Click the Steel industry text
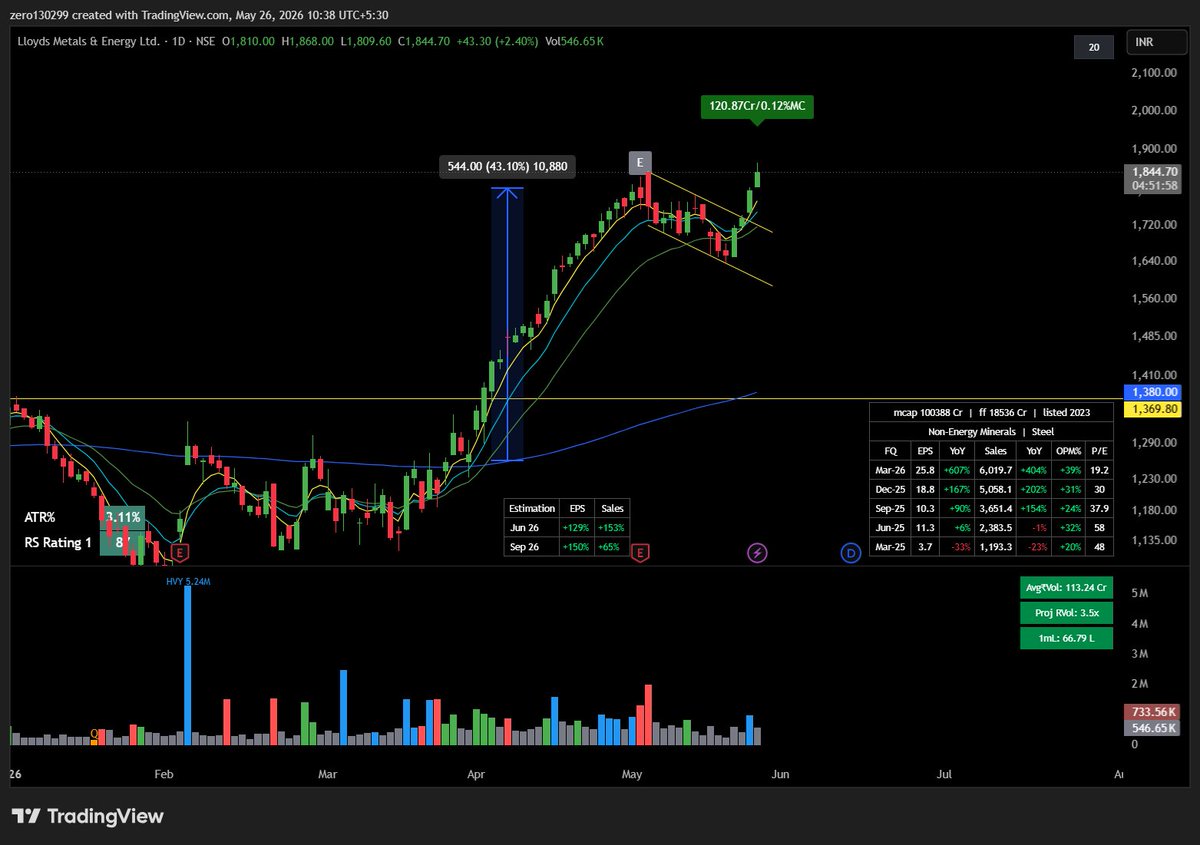Screen dimensions: 1200x845 coord(1042,432)
